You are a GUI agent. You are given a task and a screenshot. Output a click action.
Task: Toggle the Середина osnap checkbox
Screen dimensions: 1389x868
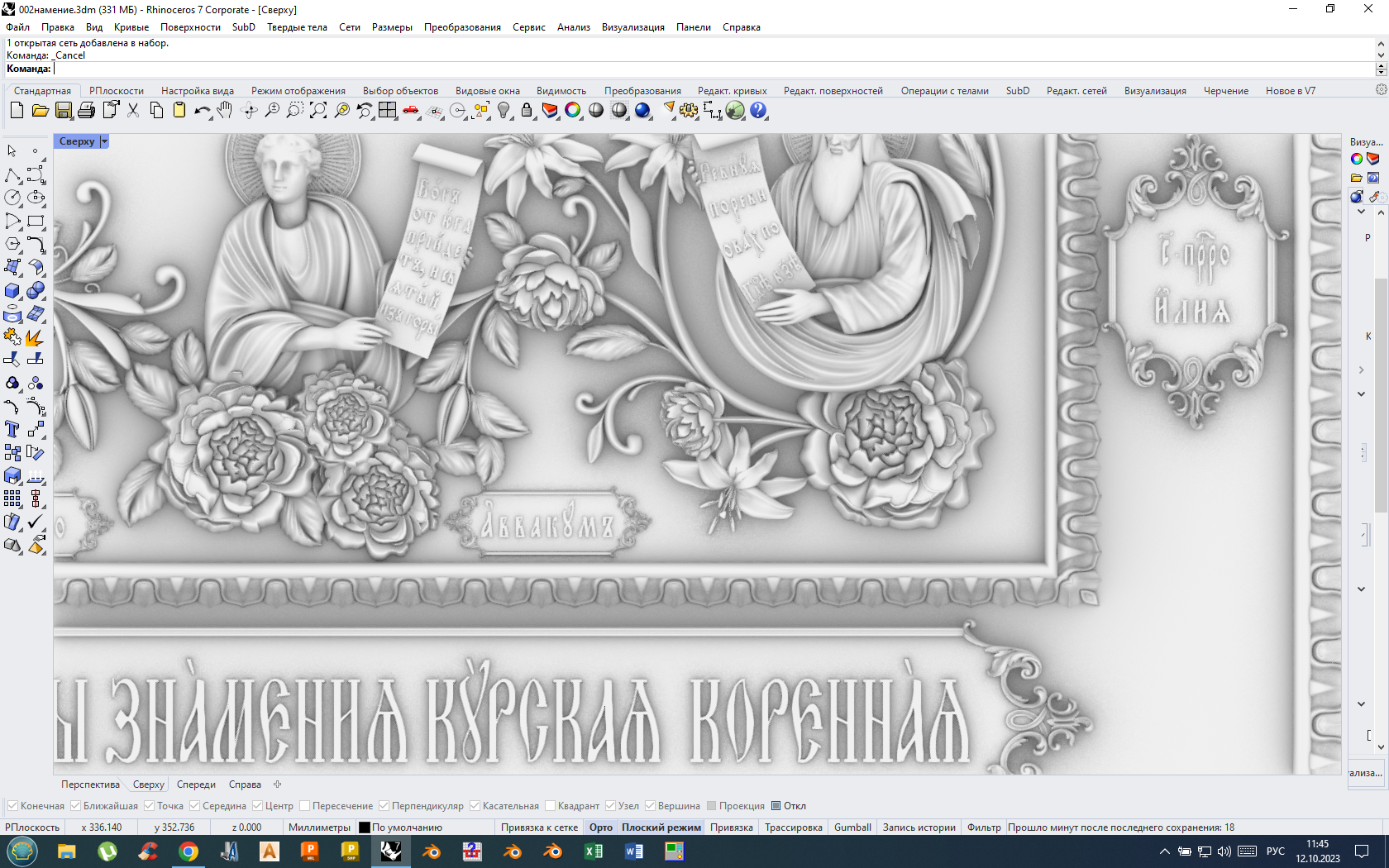click(194, 806)
